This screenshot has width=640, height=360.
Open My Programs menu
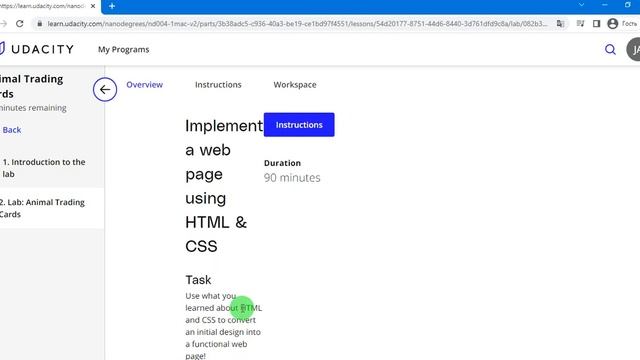click(x=123, y=49)
